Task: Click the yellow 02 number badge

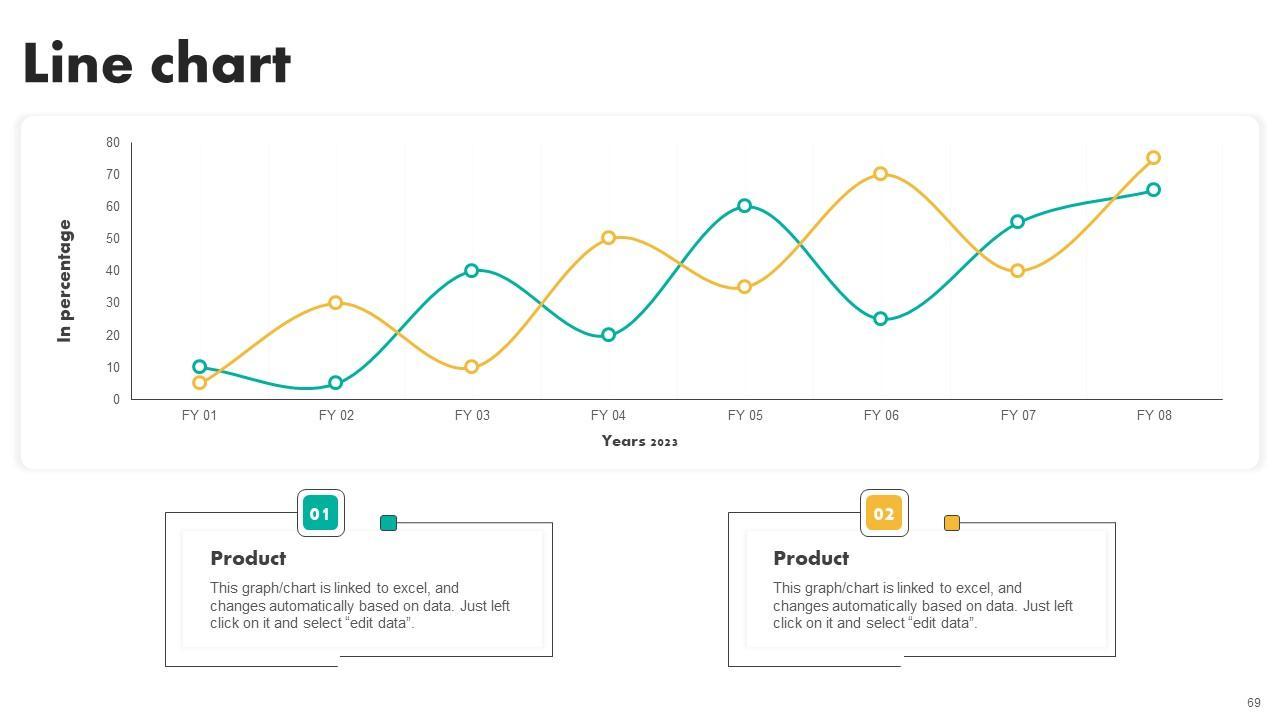Action: click(x=884, y=514)
